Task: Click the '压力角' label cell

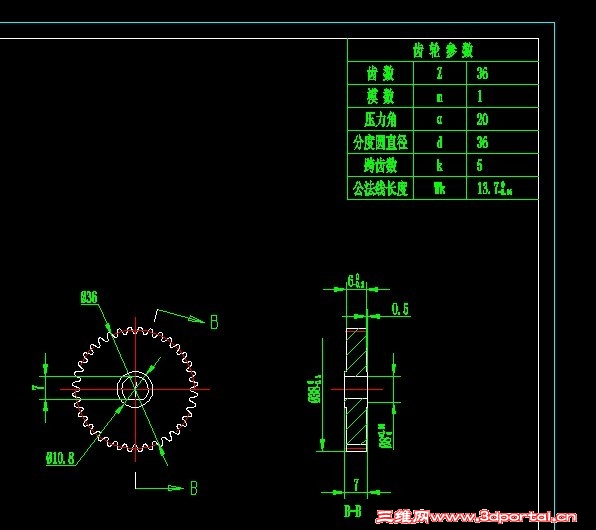Action: point(380,119)
